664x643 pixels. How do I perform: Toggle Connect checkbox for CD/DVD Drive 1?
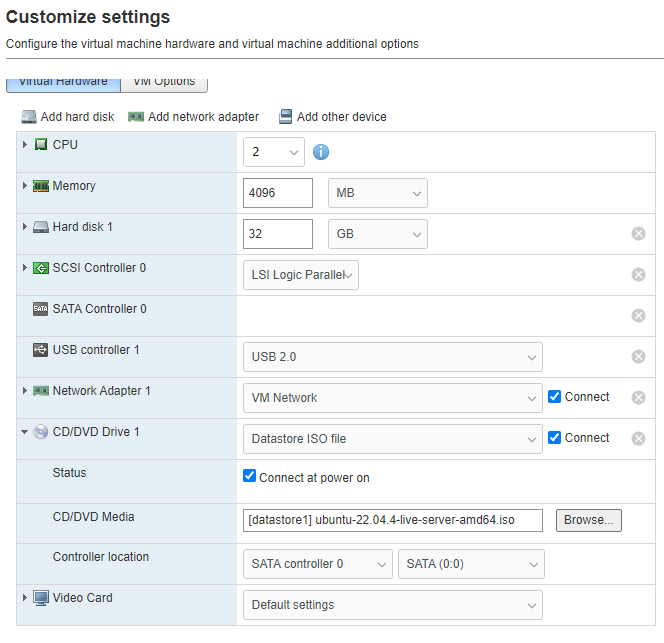(x=555, y=437)
